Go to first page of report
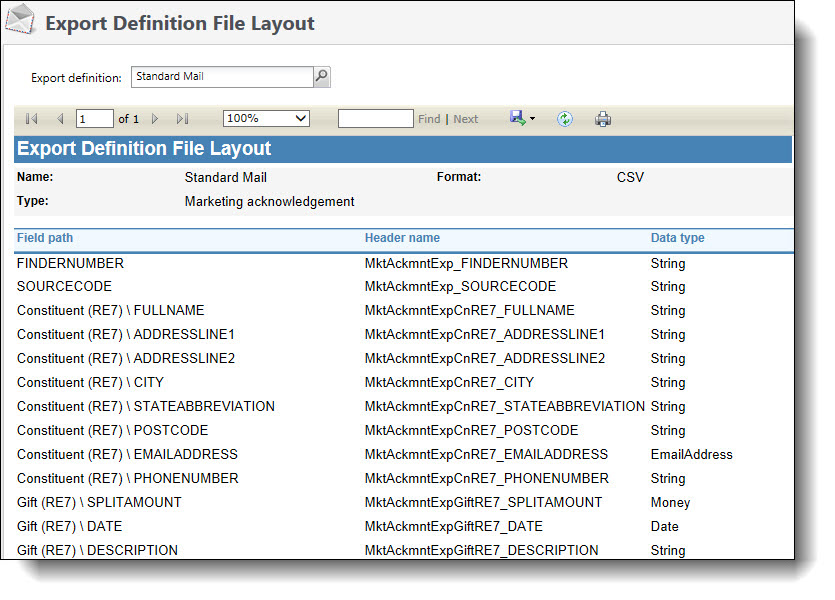The height and width of the screenshot is (600, 835). pyautogui.click(x=32, y=119)
